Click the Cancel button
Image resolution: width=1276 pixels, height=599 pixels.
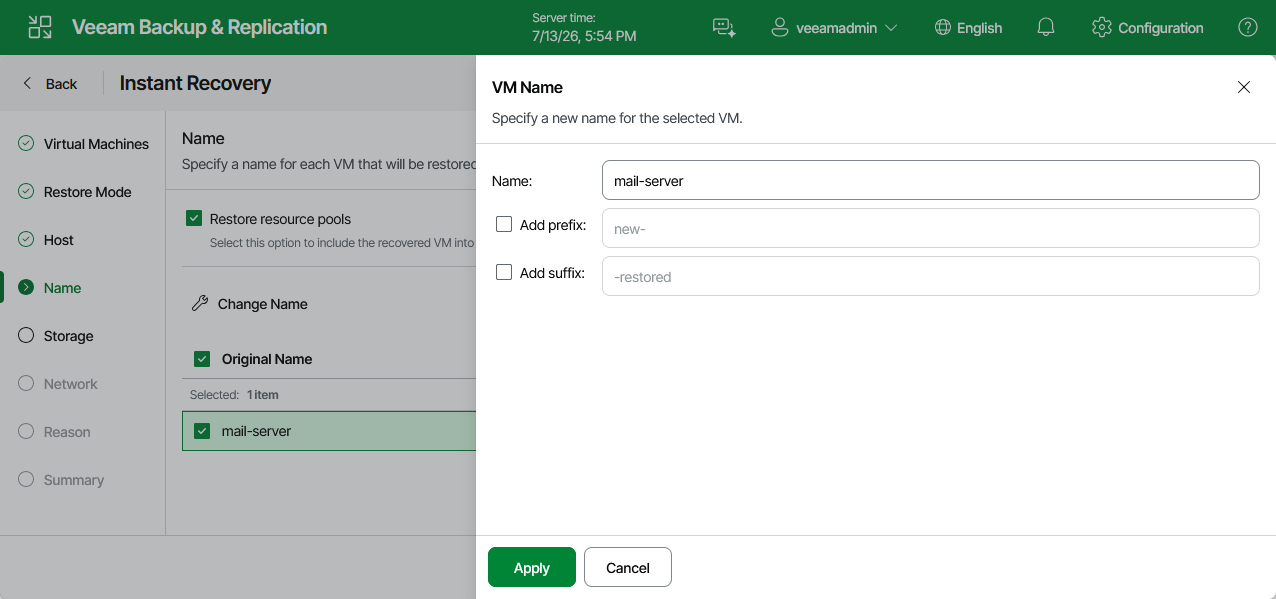pyautogui.click(x=628, y=567)
